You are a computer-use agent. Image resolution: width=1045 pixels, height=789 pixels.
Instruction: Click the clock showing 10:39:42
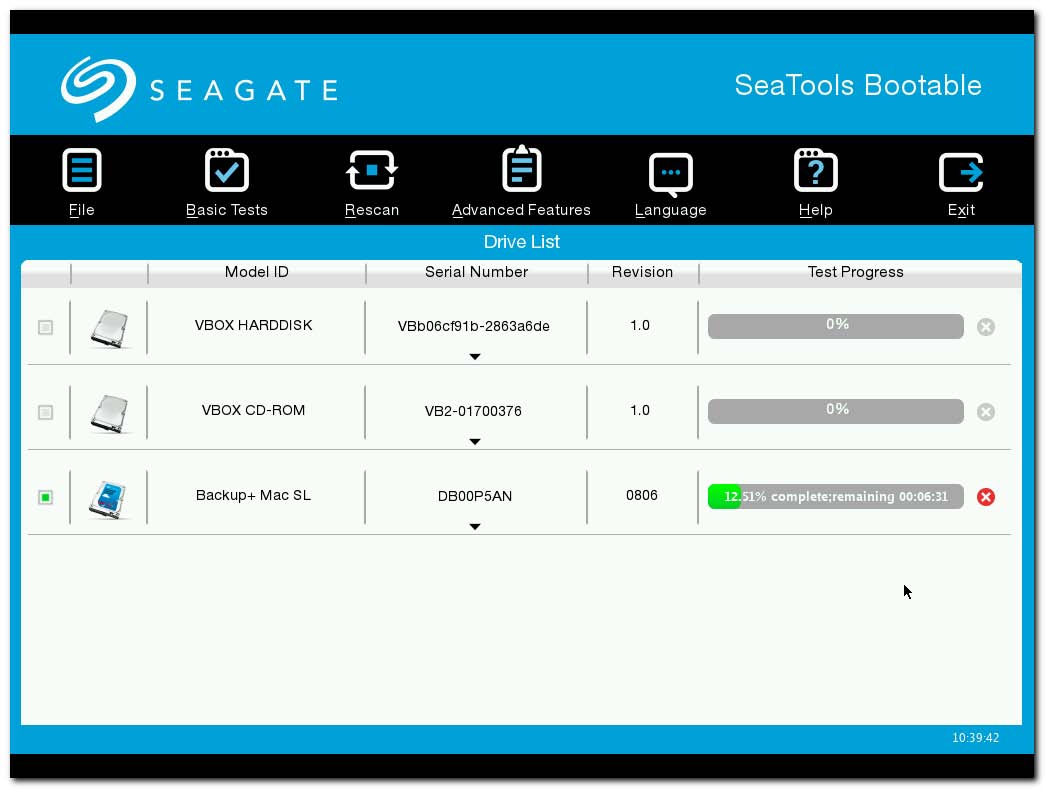[x=976, y=738]
